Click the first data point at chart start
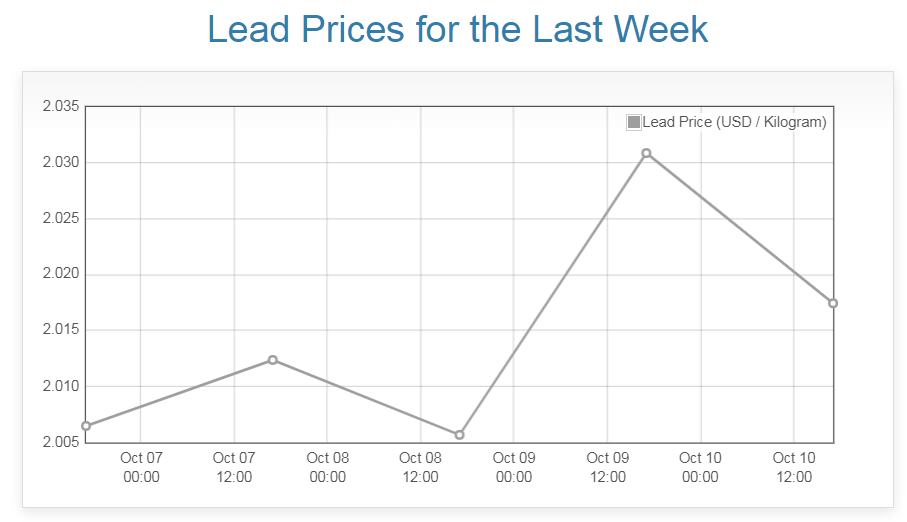The height and width of the screenshot is (522, 907). tap(86, 426)
